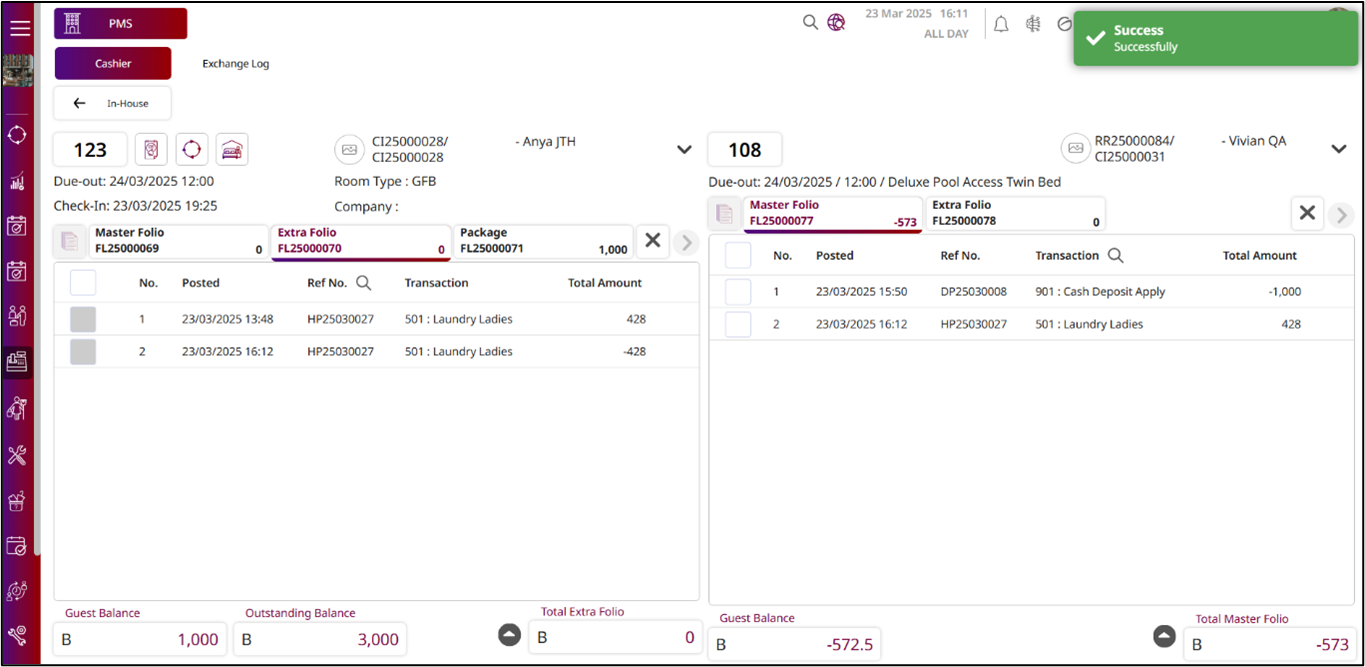1365x667 pixels.
Task: Collapse the Total Extra Folio summary arrow
Action: tap(509, 635)
